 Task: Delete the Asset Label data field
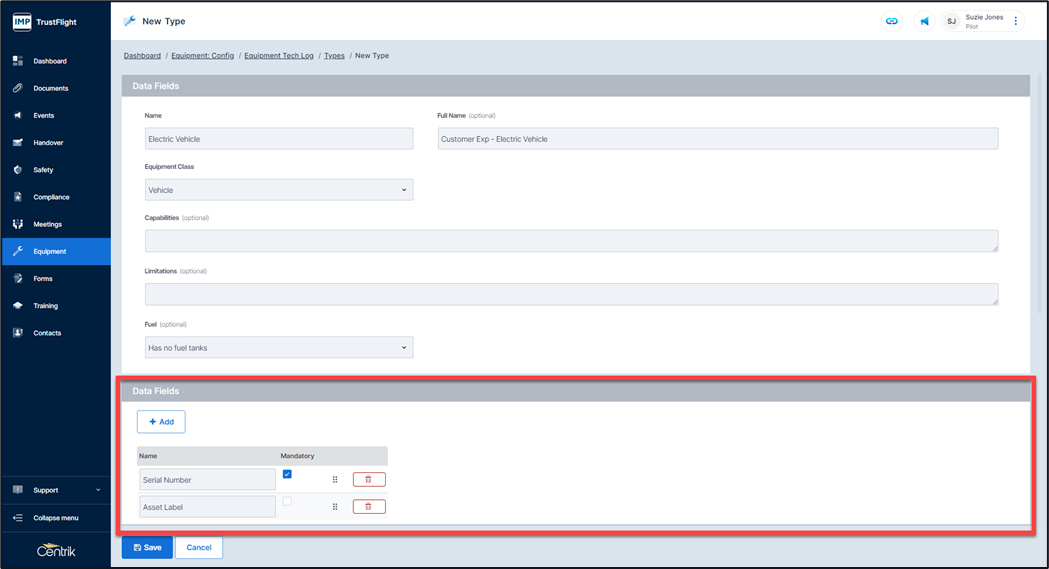coord(369,507)
